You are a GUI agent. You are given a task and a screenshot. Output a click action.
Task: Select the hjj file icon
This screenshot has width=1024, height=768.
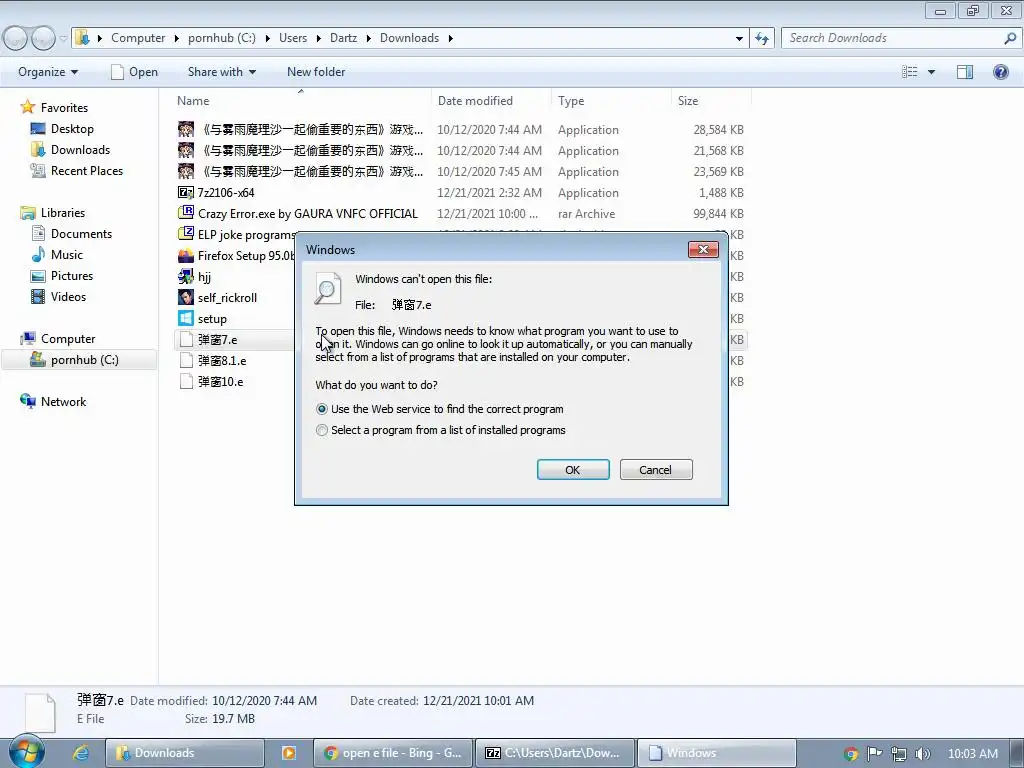(185, 276)
